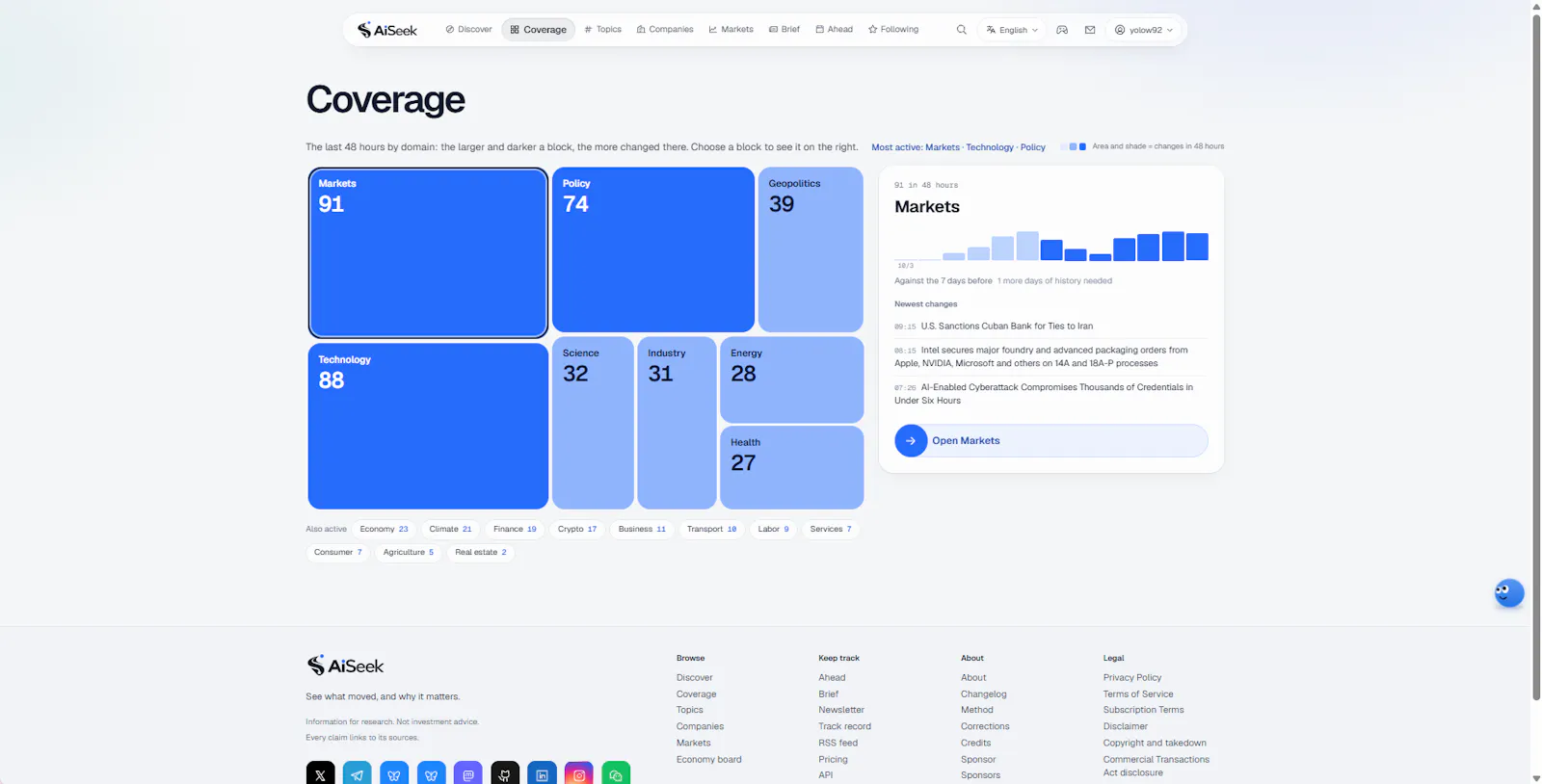Click the Transport 10 chip
Image resolution: width=1542 pixels, height=784 pixels.
coord(711,529)
